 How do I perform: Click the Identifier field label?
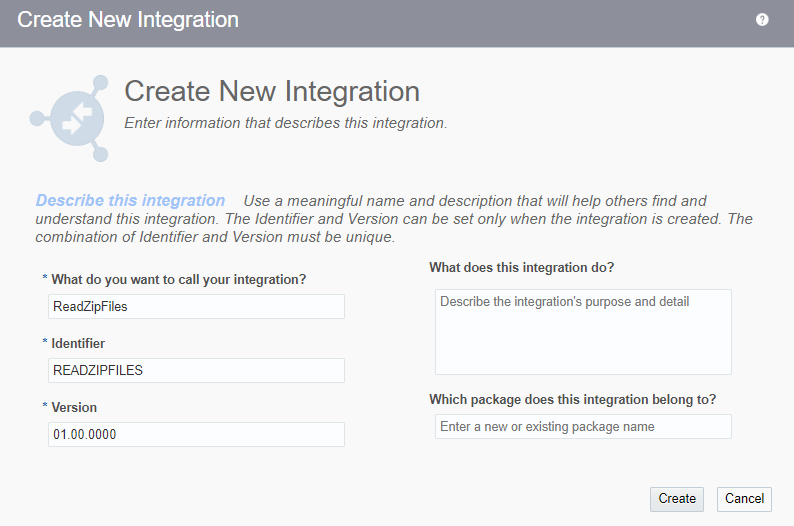click(78, 343)
